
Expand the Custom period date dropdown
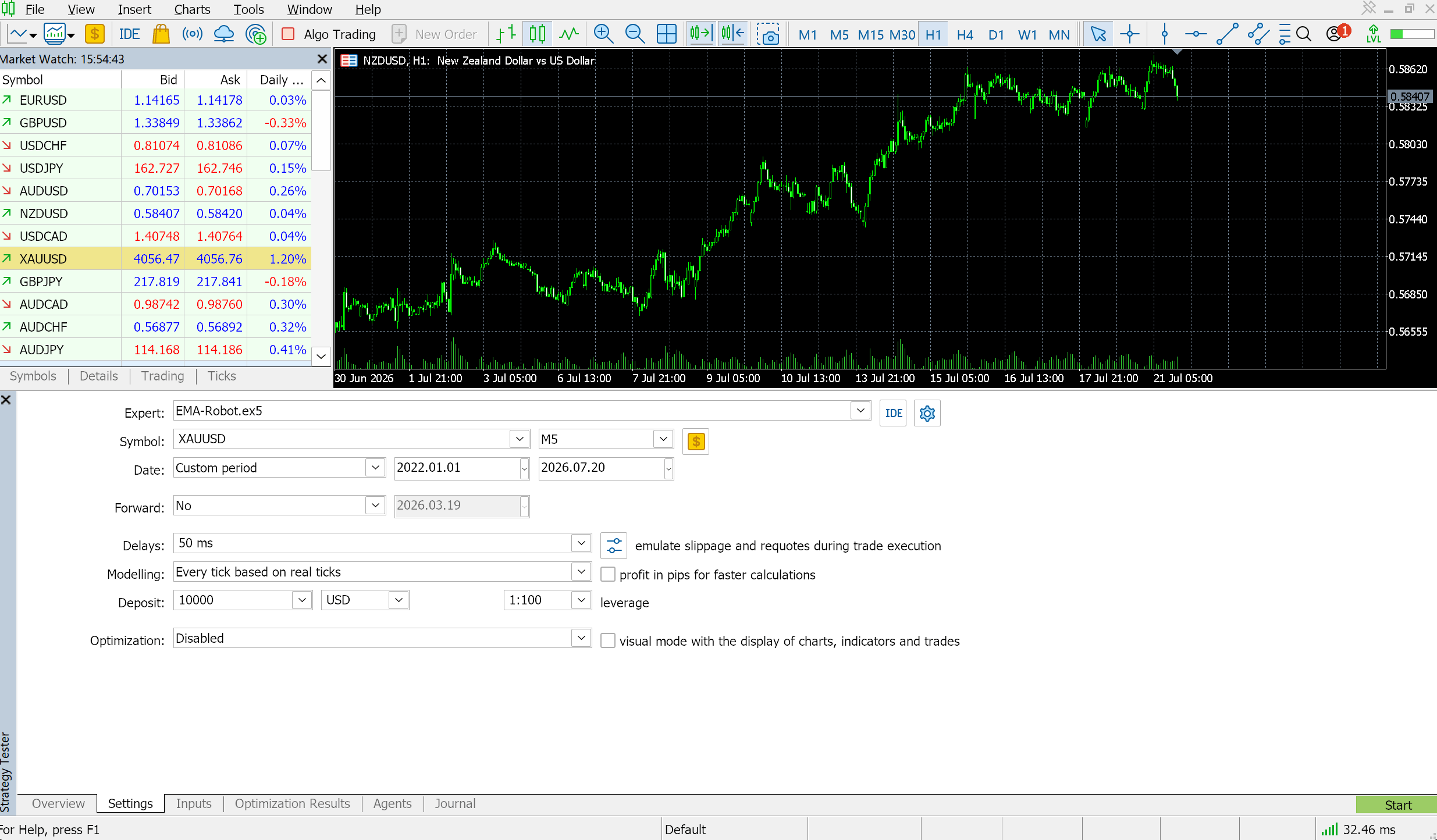(x=375, y=467)
